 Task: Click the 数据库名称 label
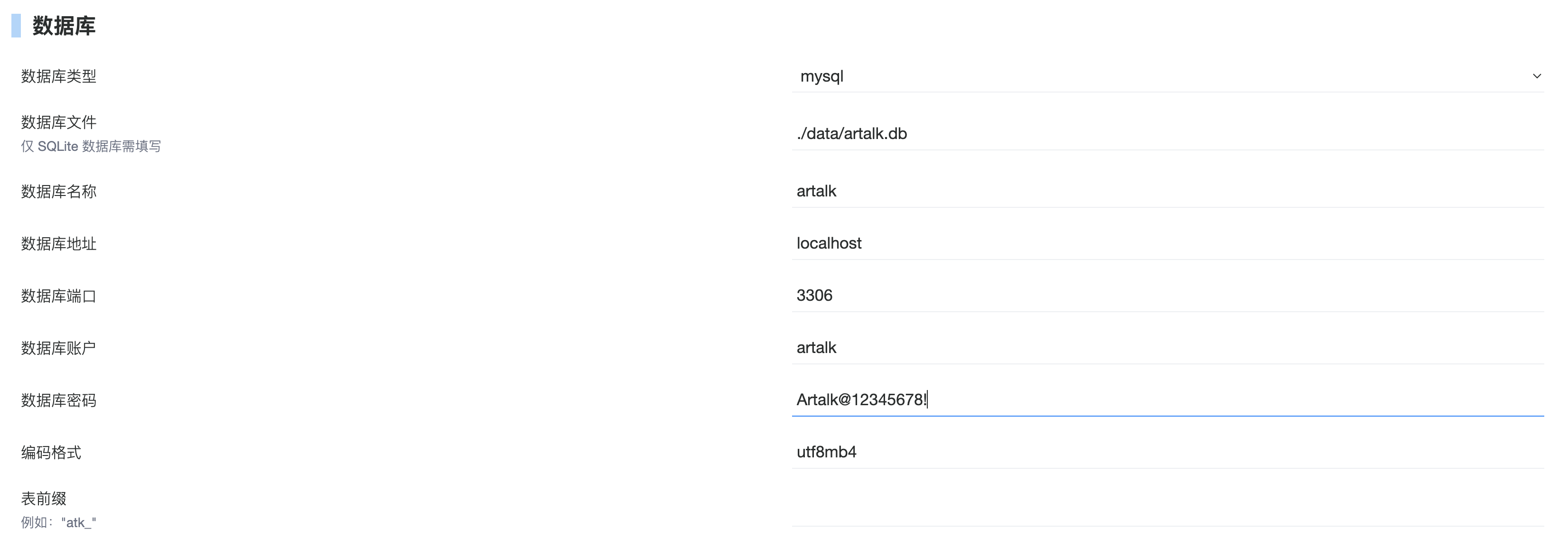pos(58,192)
